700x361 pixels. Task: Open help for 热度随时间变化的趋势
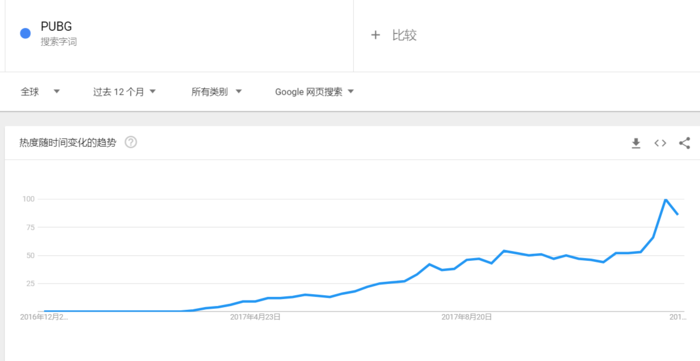131,143
